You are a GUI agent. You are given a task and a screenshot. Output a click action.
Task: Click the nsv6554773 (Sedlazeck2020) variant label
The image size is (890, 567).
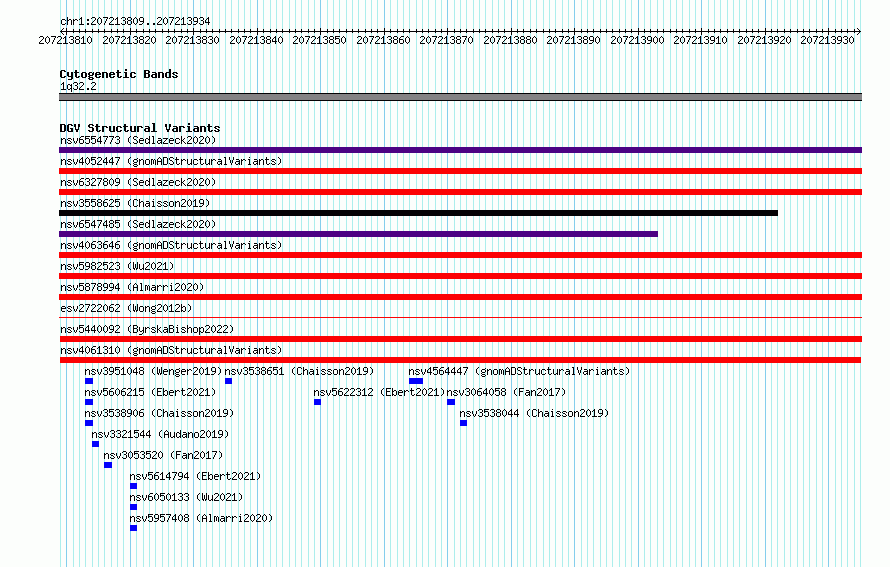(x=138, y=140)
